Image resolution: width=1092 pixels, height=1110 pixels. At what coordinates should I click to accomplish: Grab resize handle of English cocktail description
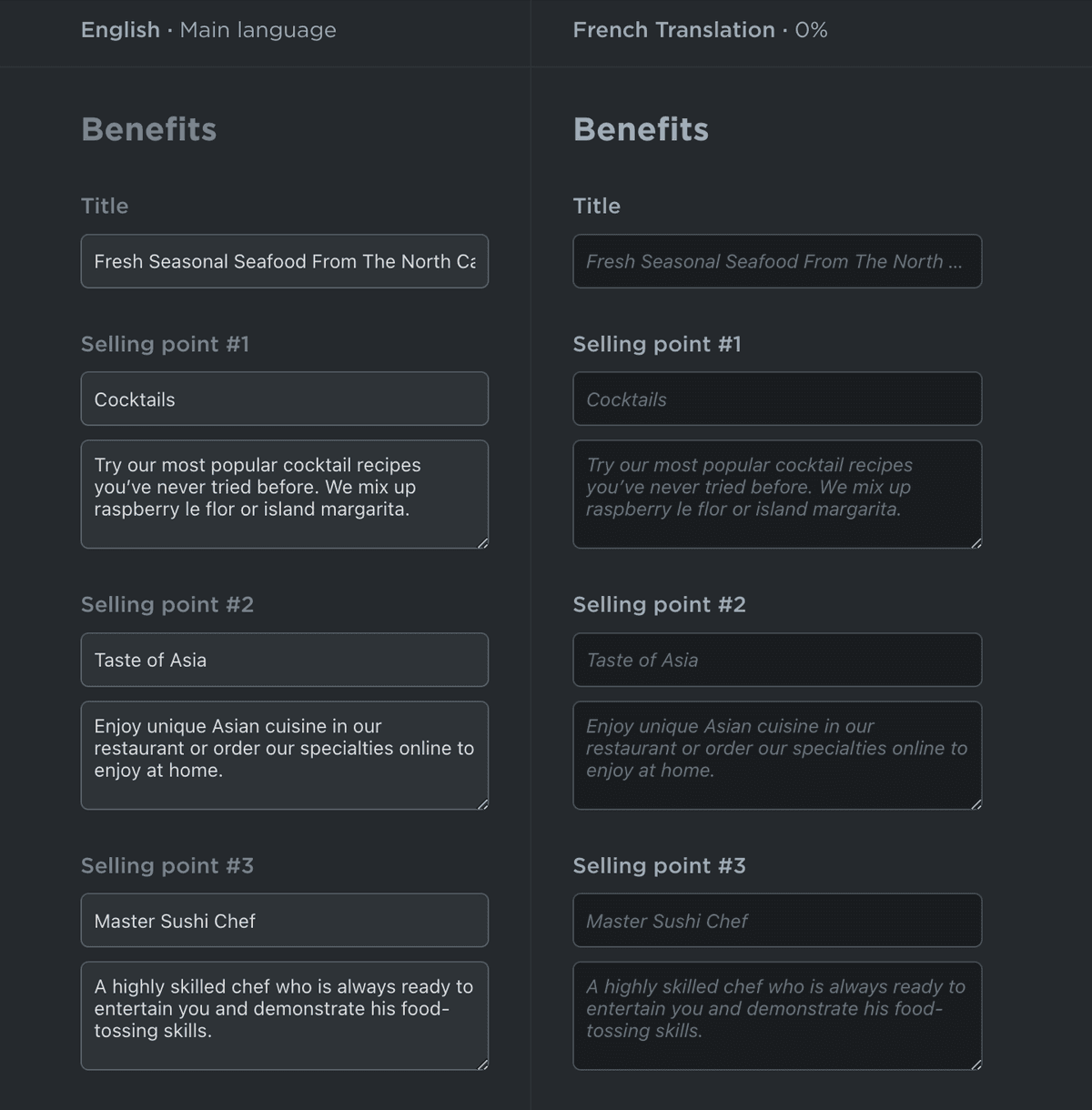(482, 542)
